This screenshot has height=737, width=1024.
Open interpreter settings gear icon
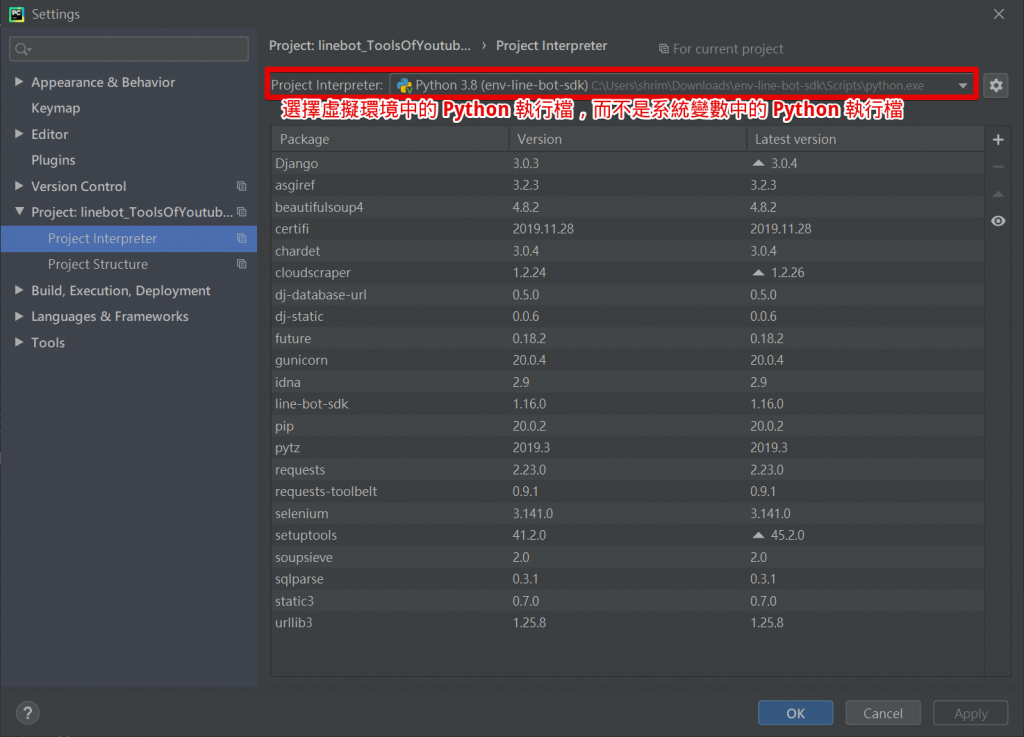click(x=995, y=86)
